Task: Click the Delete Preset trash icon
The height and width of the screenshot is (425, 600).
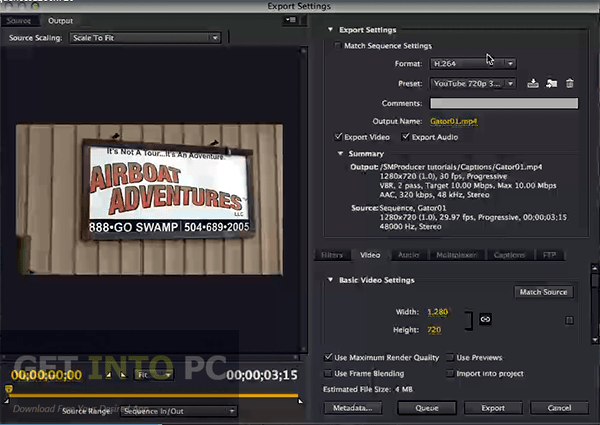Action: tap(569, 83)
